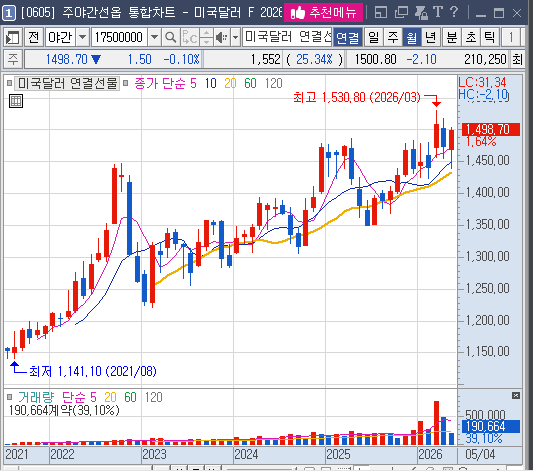Select the 월 (monthly) period button
Screen dimensions: 533x471
click(x=412, y=37)
